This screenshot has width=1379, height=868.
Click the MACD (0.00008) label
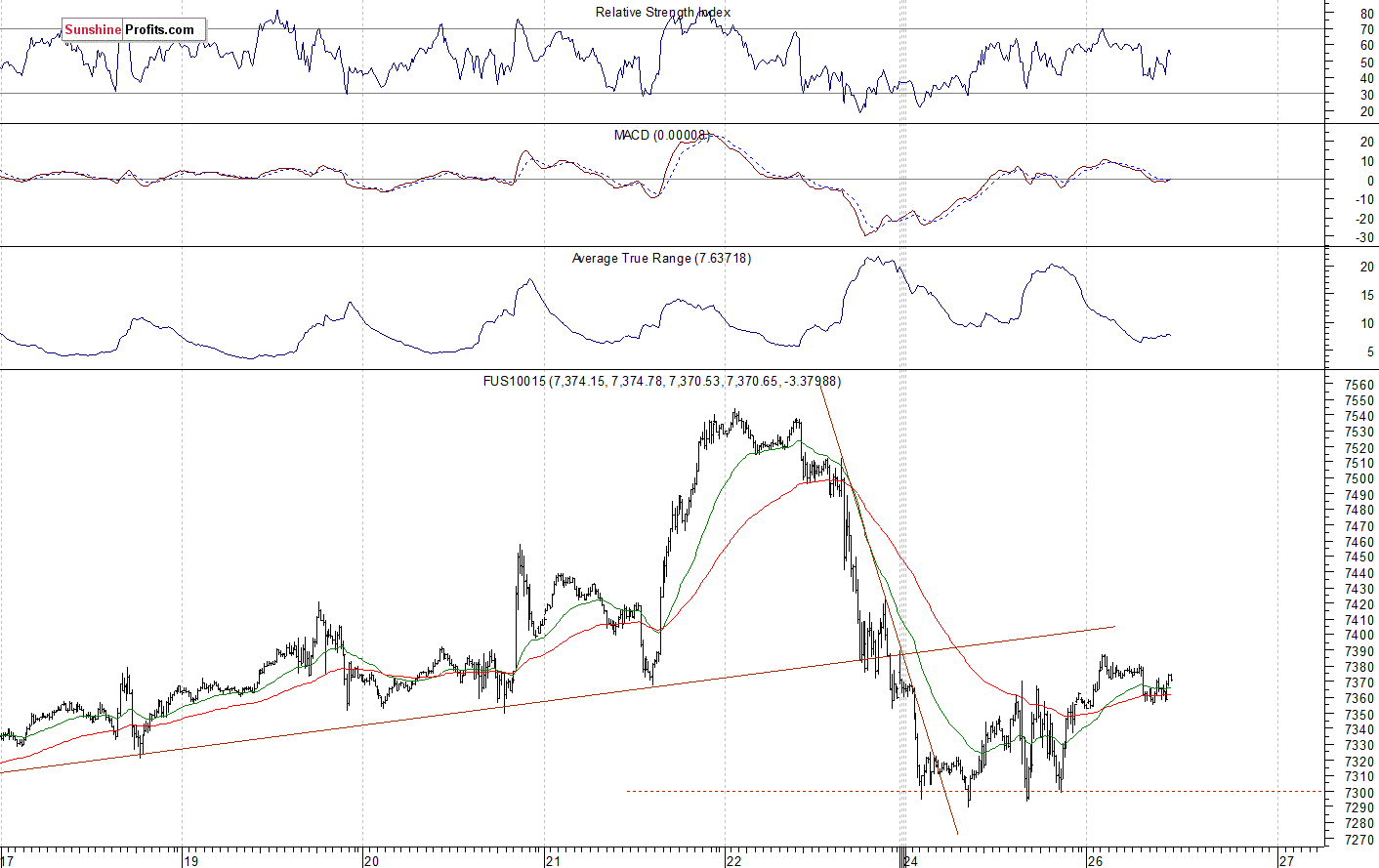click(x=661, y=135)
